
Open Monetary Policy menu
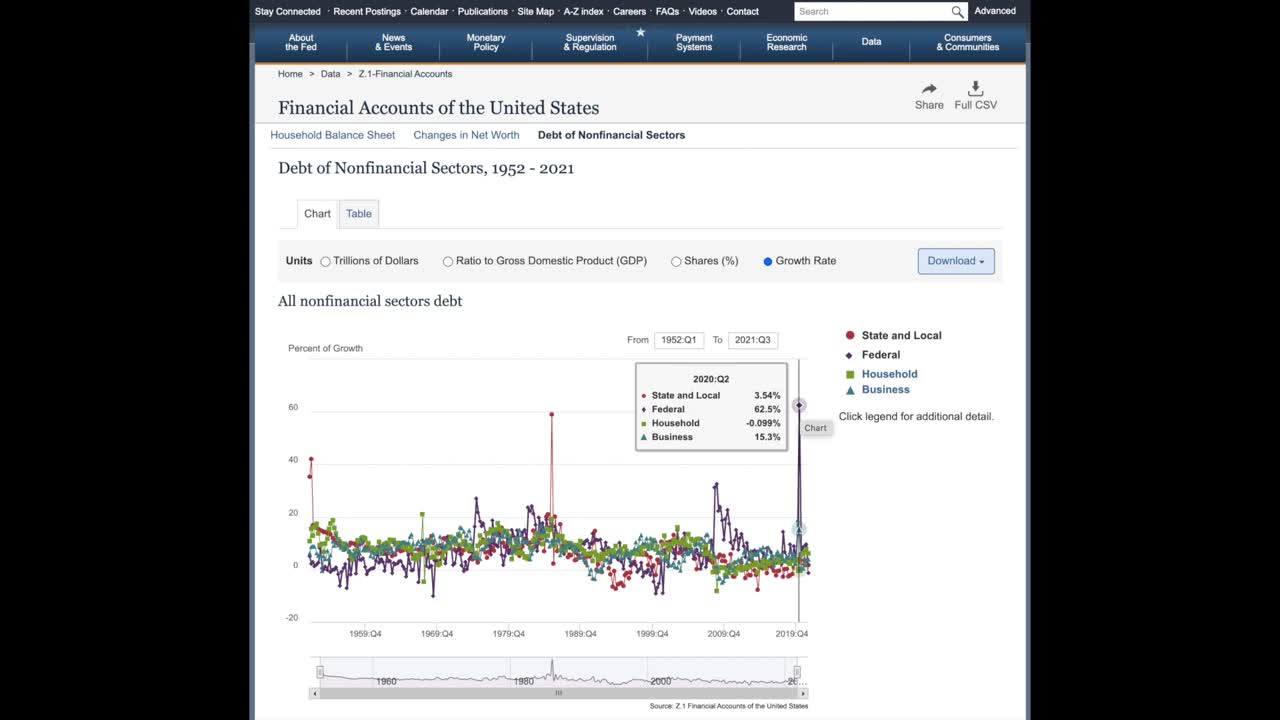486,42
